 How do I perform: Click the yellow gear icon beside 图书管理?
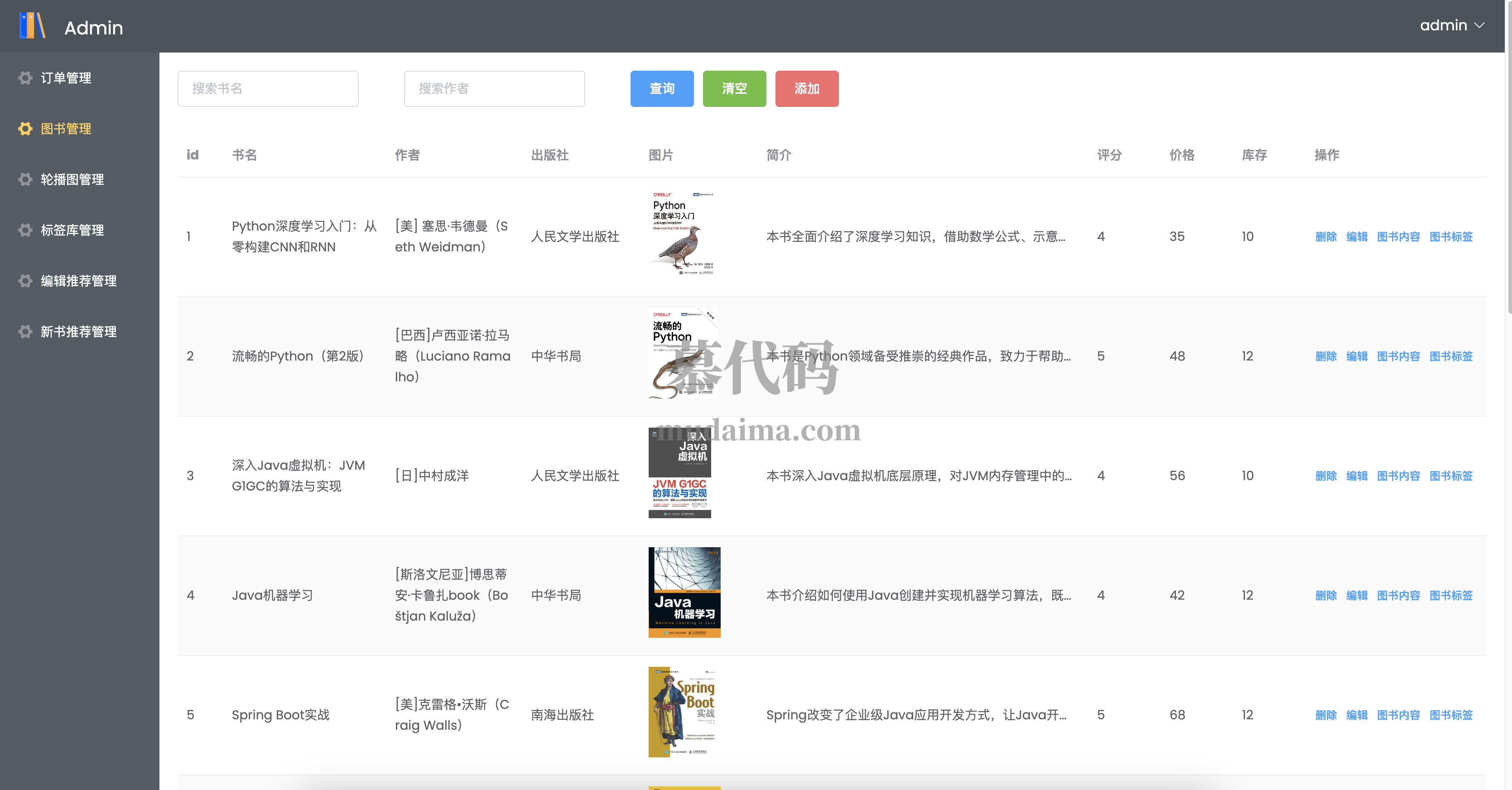pyautogui.click(x=25, y=129)
